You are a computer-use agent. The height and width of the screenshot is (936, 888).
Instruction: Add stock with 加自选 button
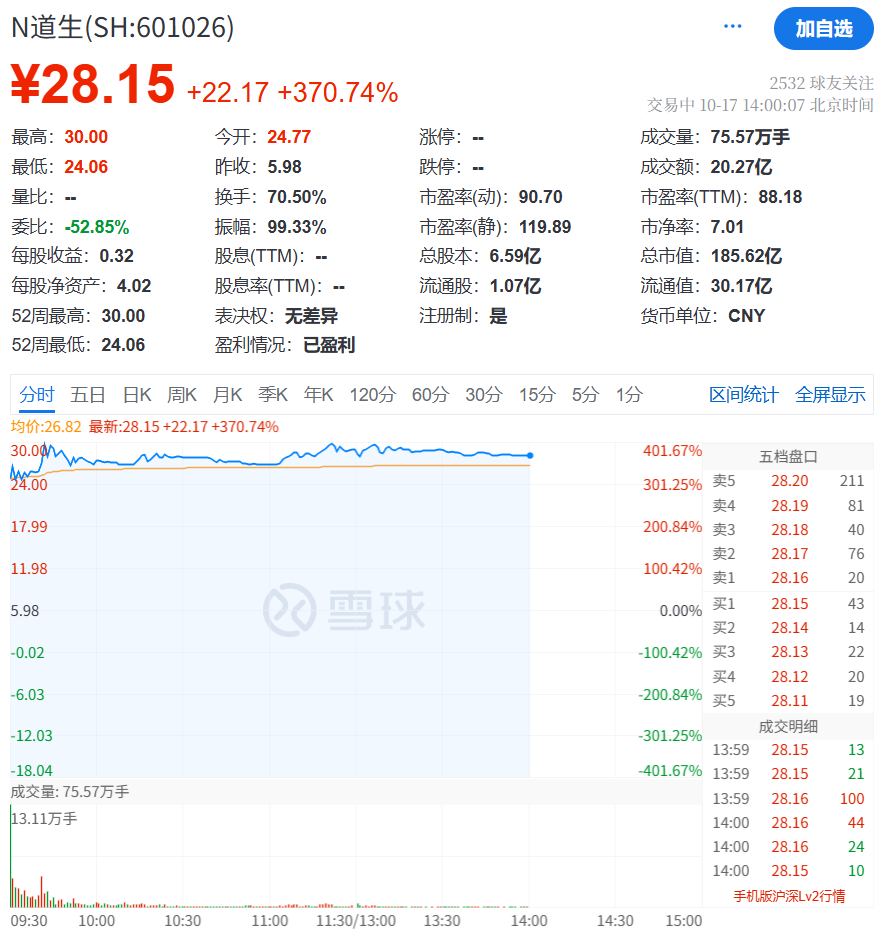823,29
